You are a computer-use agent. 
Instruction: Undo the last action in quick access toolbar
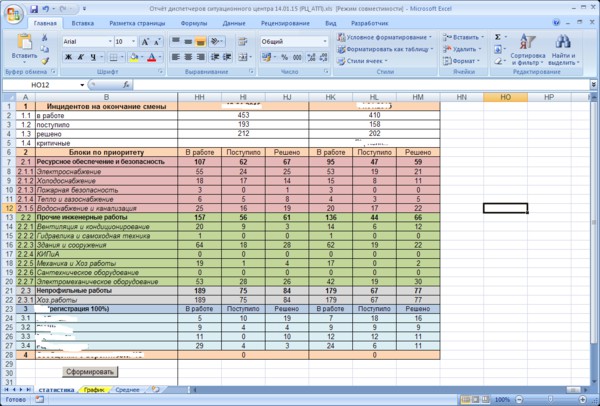(46, 9)
